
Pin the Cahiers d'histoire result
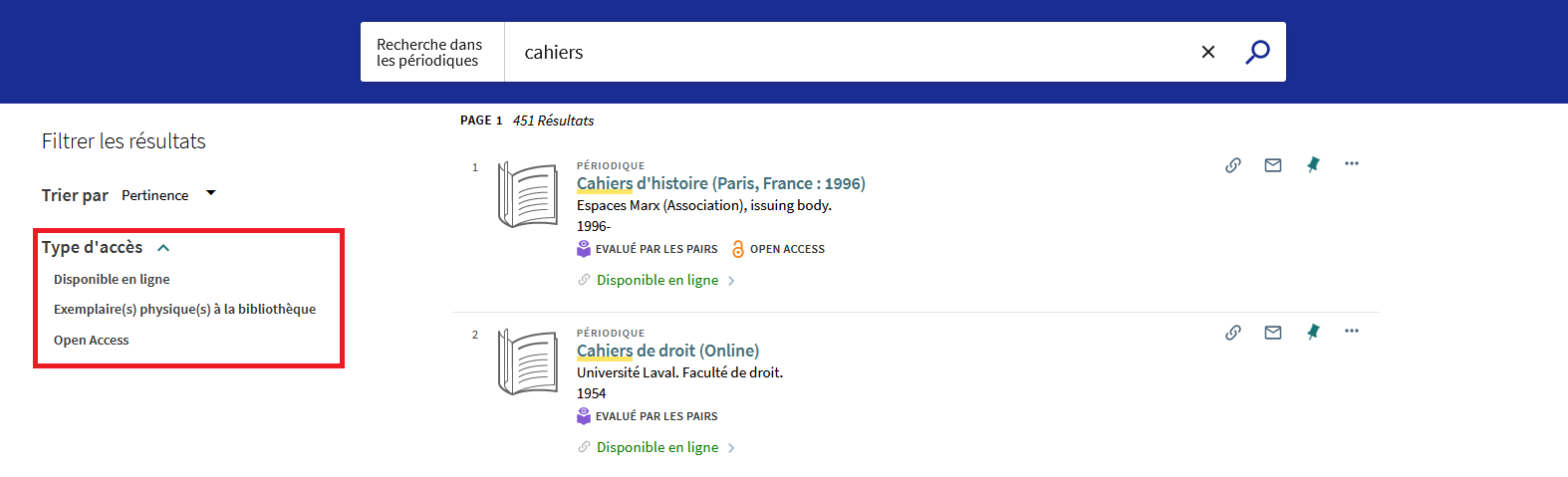(1313, 165)
